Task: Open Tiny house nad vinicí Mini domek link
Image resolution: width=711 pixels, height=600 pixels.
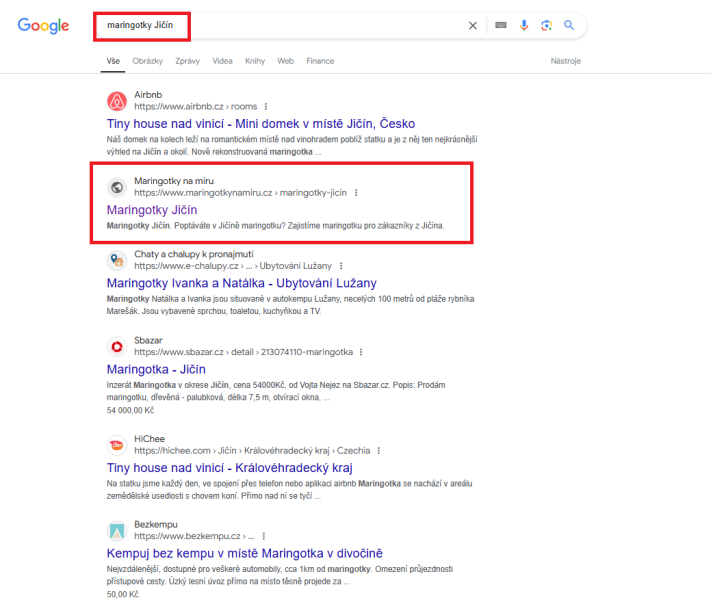Action: point(261,123)
